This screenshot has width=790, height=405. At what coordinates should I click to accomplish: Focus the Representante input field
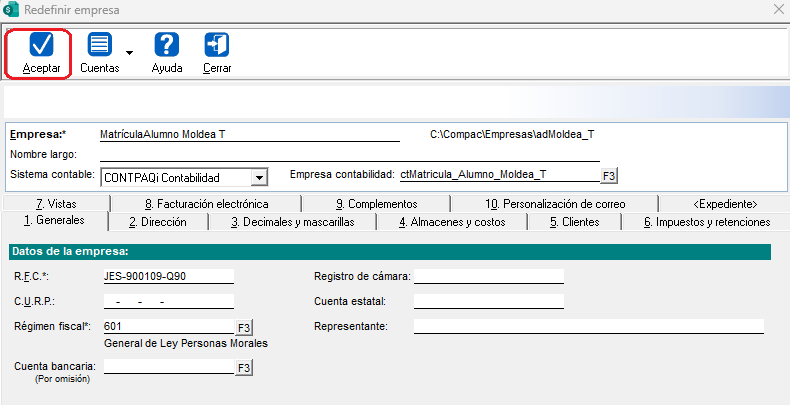coord(588,326)
